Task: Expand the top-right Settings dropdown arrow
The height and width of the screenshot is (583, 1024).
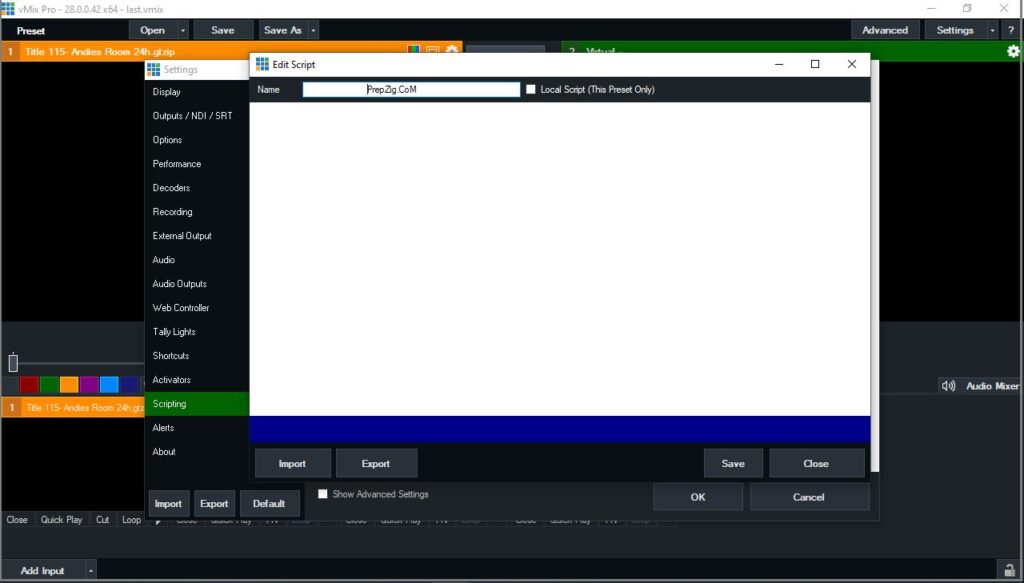Action: (993, 30)
